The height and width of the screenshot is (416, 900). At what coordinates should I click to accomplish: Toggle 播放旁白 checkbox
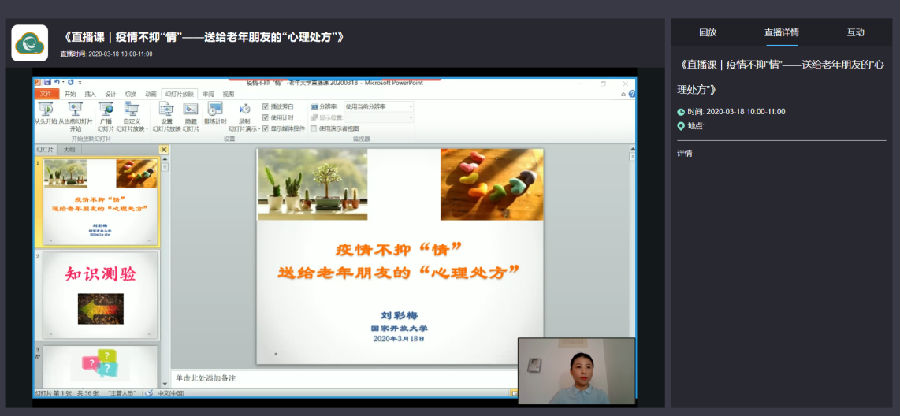[266, 105]
